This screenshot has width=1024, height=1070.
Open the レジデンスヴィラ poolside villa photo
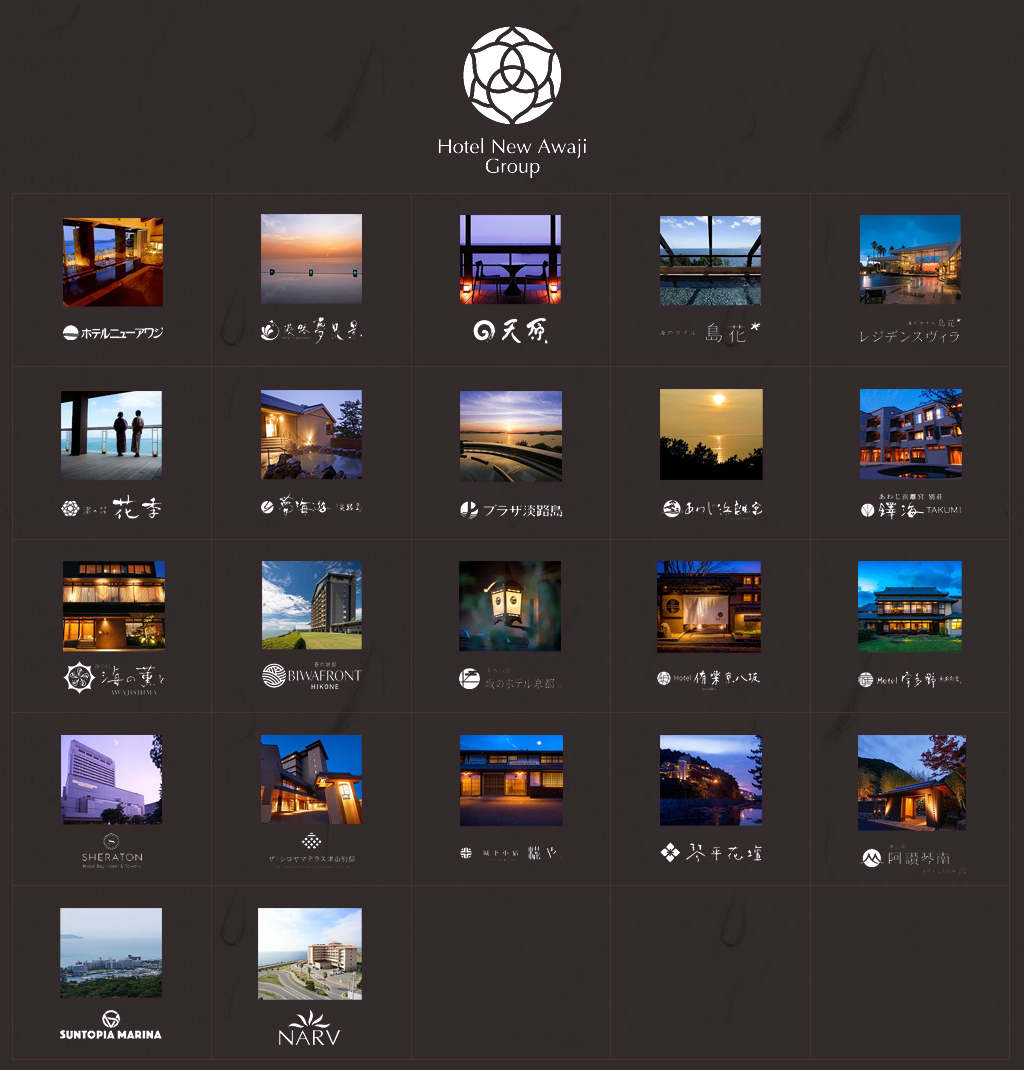pos(910,259)
